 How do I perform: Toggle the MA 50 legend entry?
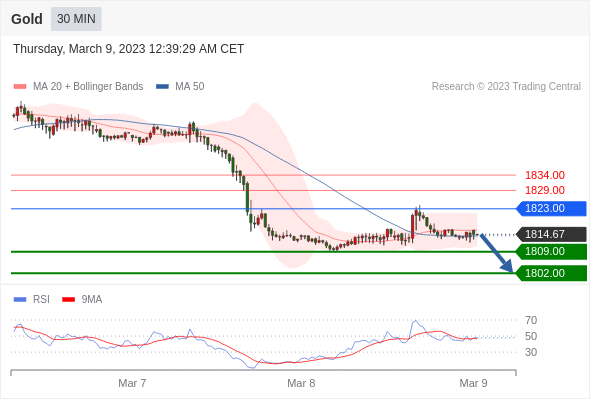tap(180, 87)
